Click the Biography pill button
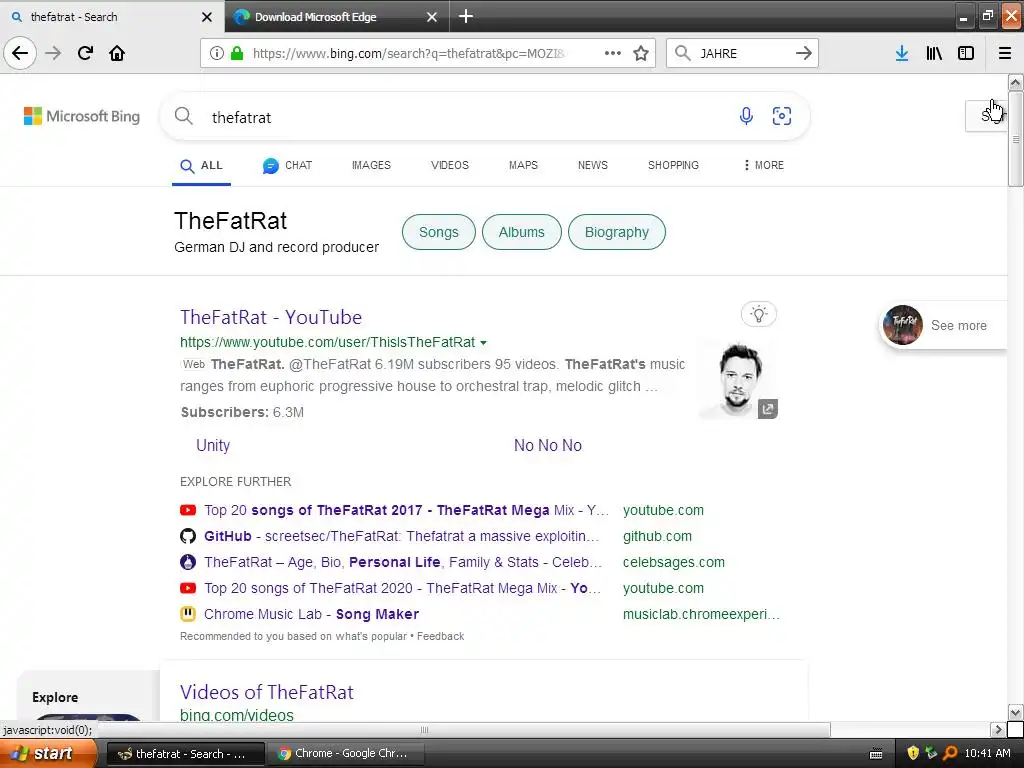The width and height of the screenshot is (1024, 768). pyautogui.click(x=617, y=232)
